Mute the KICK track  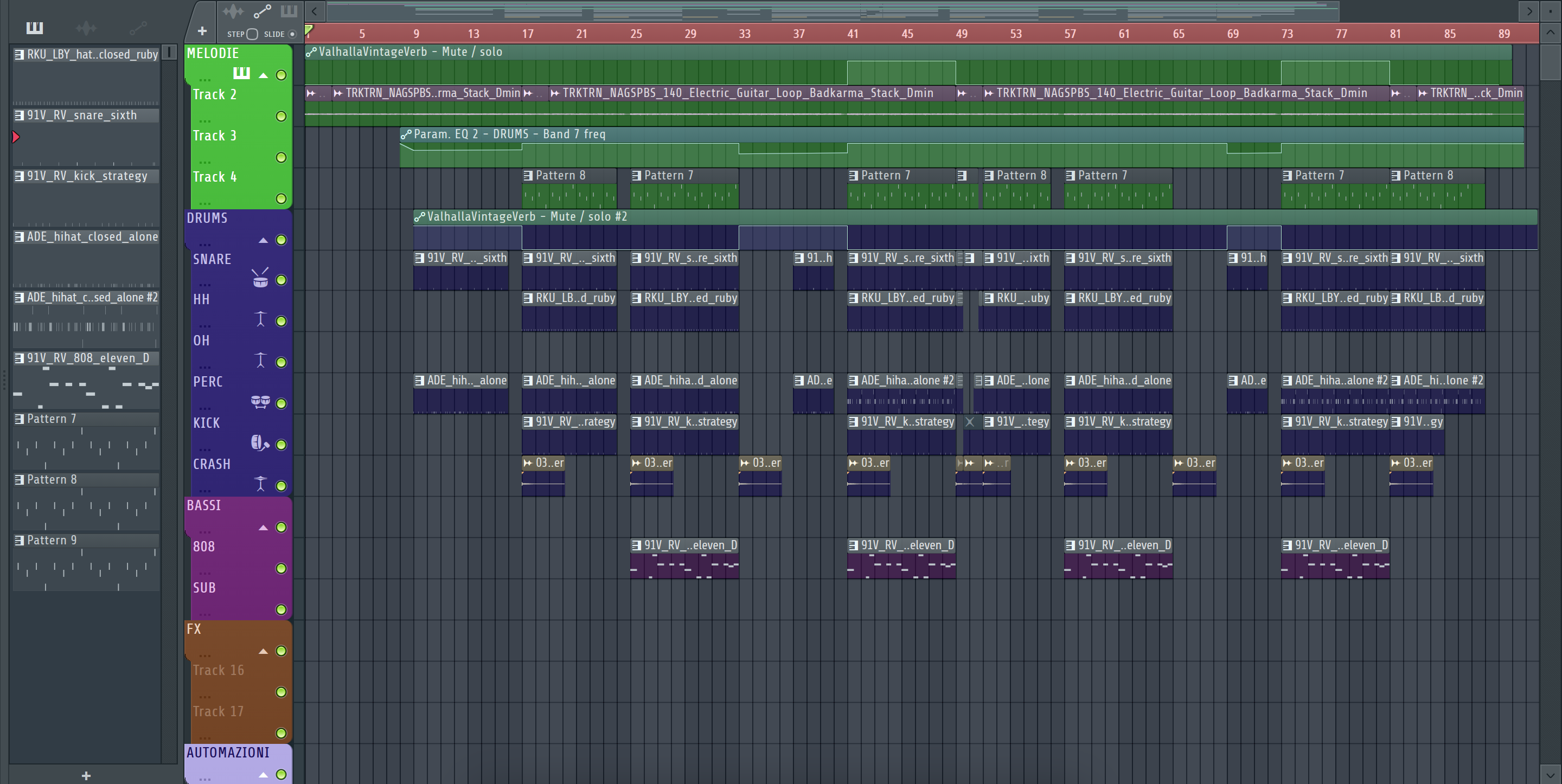281,445
